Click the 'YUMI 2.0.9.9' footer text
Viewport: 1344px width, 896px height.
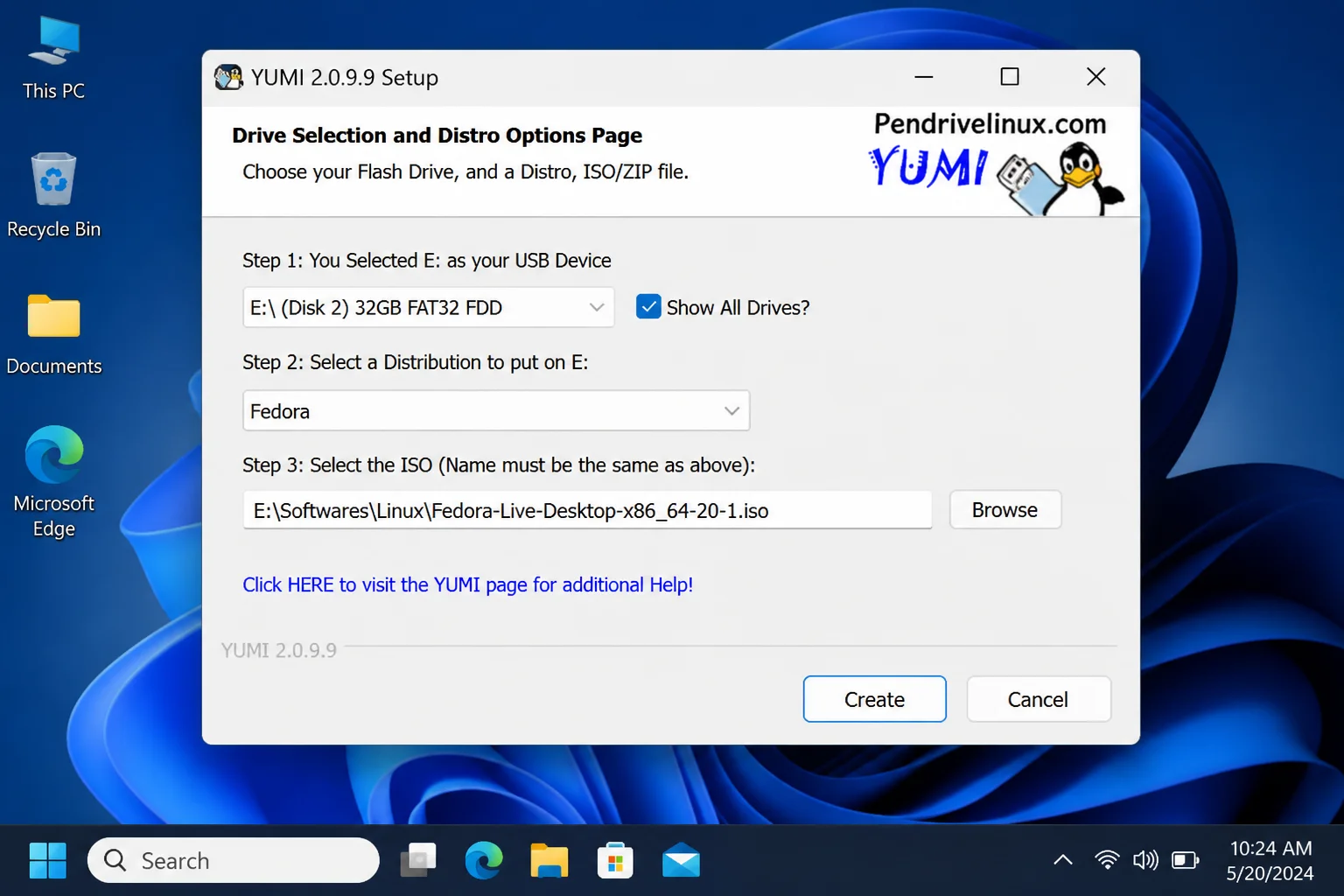click(278, 650)
